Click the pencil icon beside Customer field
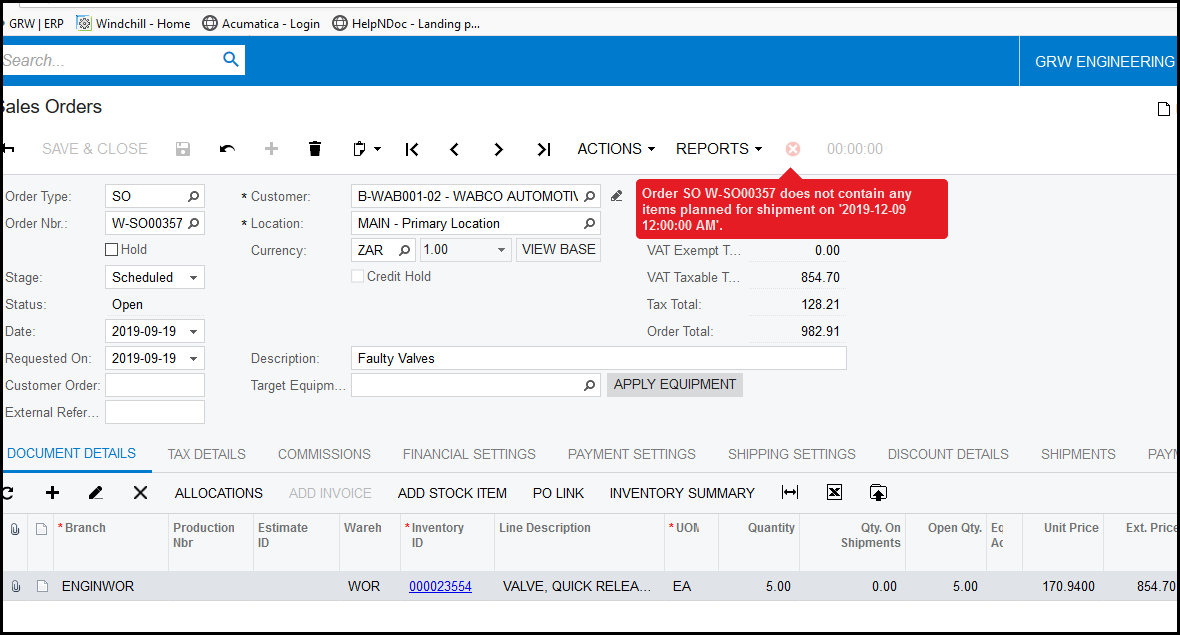This screenshot has height=635, width=1180. coord(617,196)
